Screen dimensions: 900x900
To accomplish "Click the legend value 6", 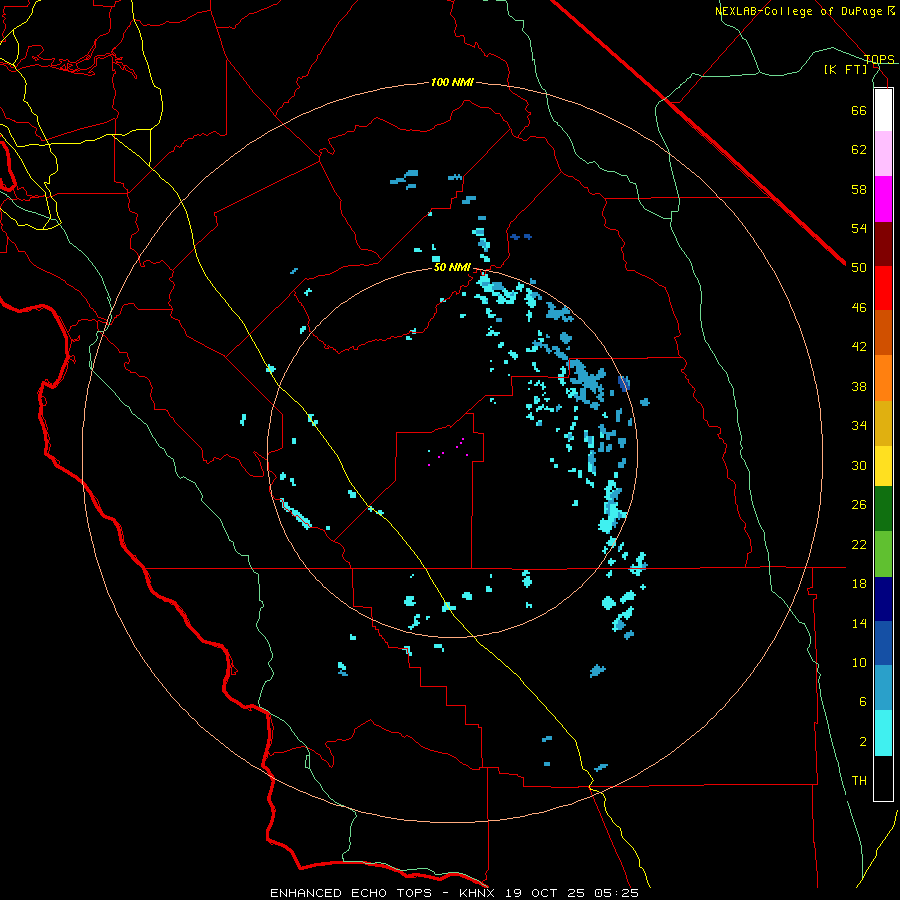I will click(863, 702).
